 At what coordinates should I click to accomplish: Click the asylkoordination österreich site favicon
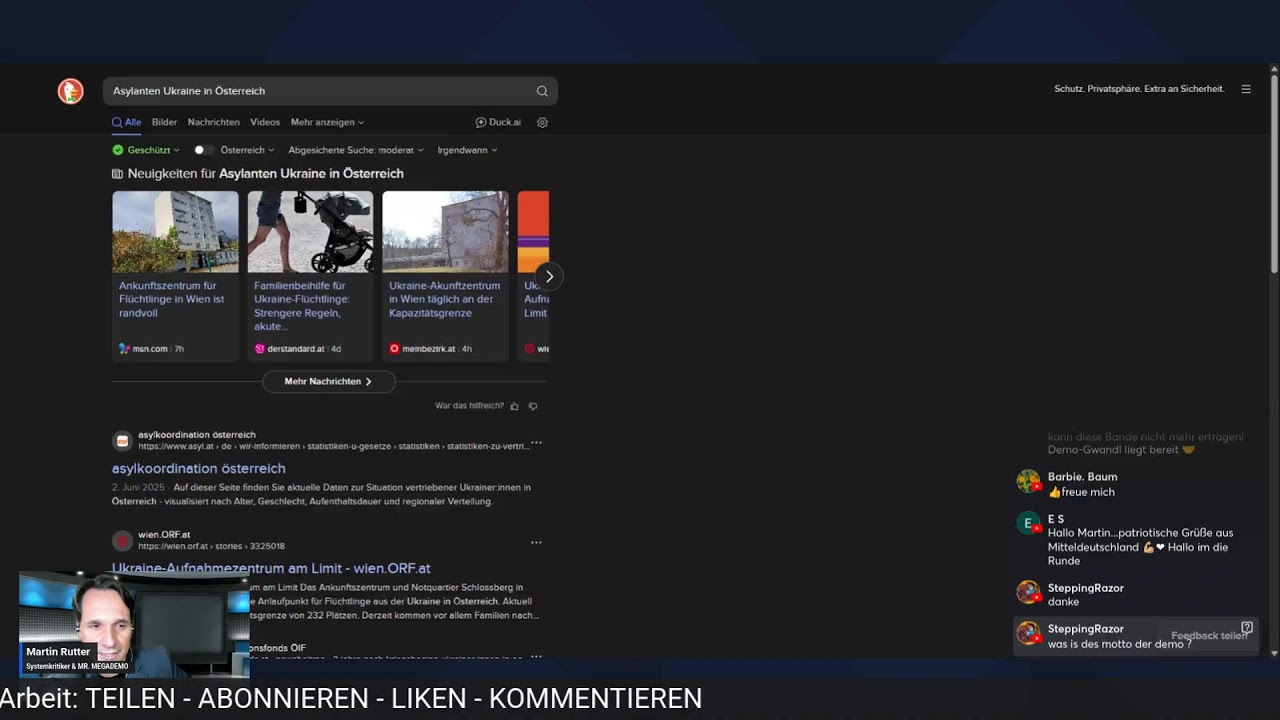click(x=122, y=441)
